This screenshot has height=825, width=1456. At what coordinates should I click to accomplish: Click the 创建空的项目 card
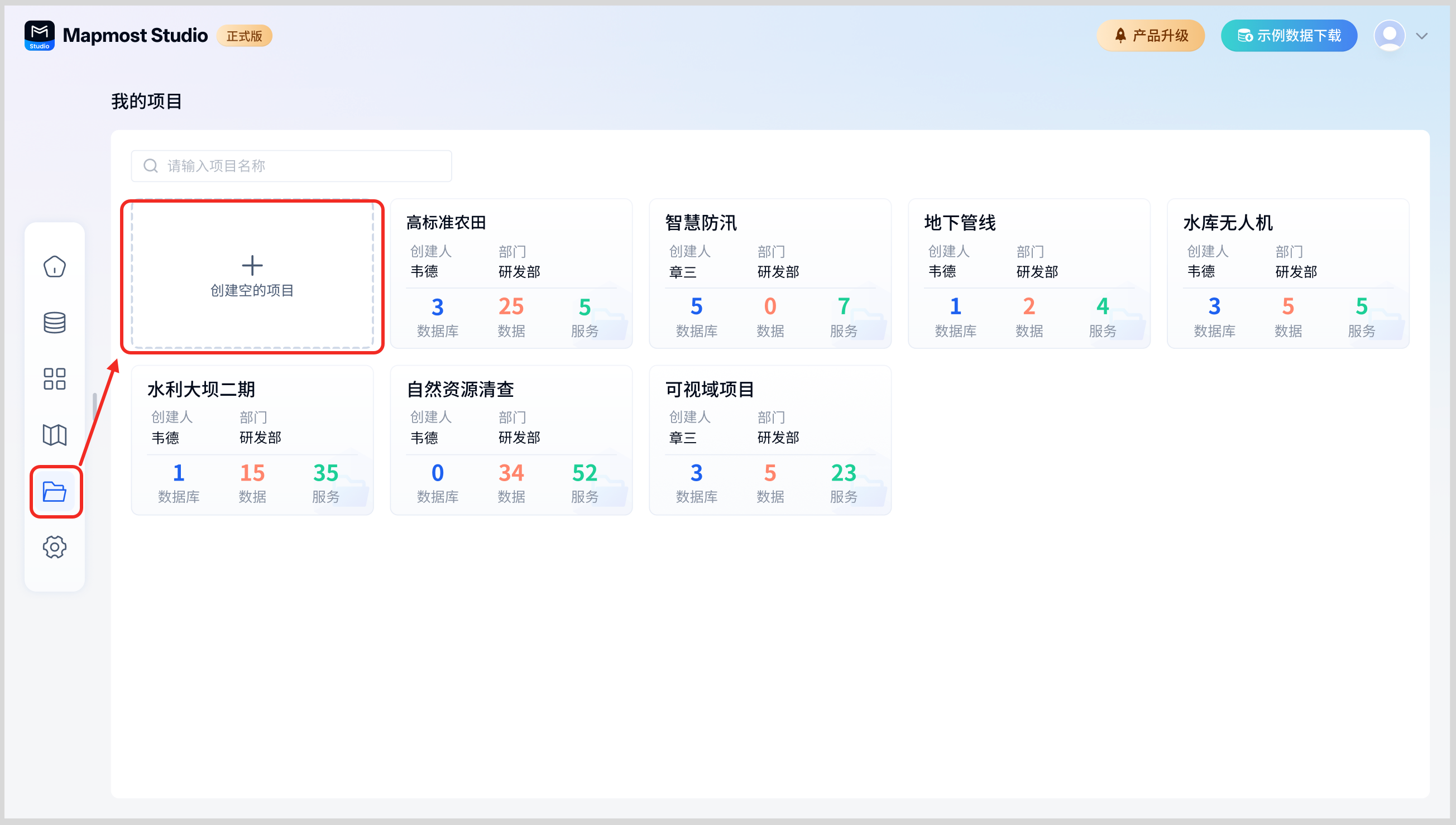252,275
